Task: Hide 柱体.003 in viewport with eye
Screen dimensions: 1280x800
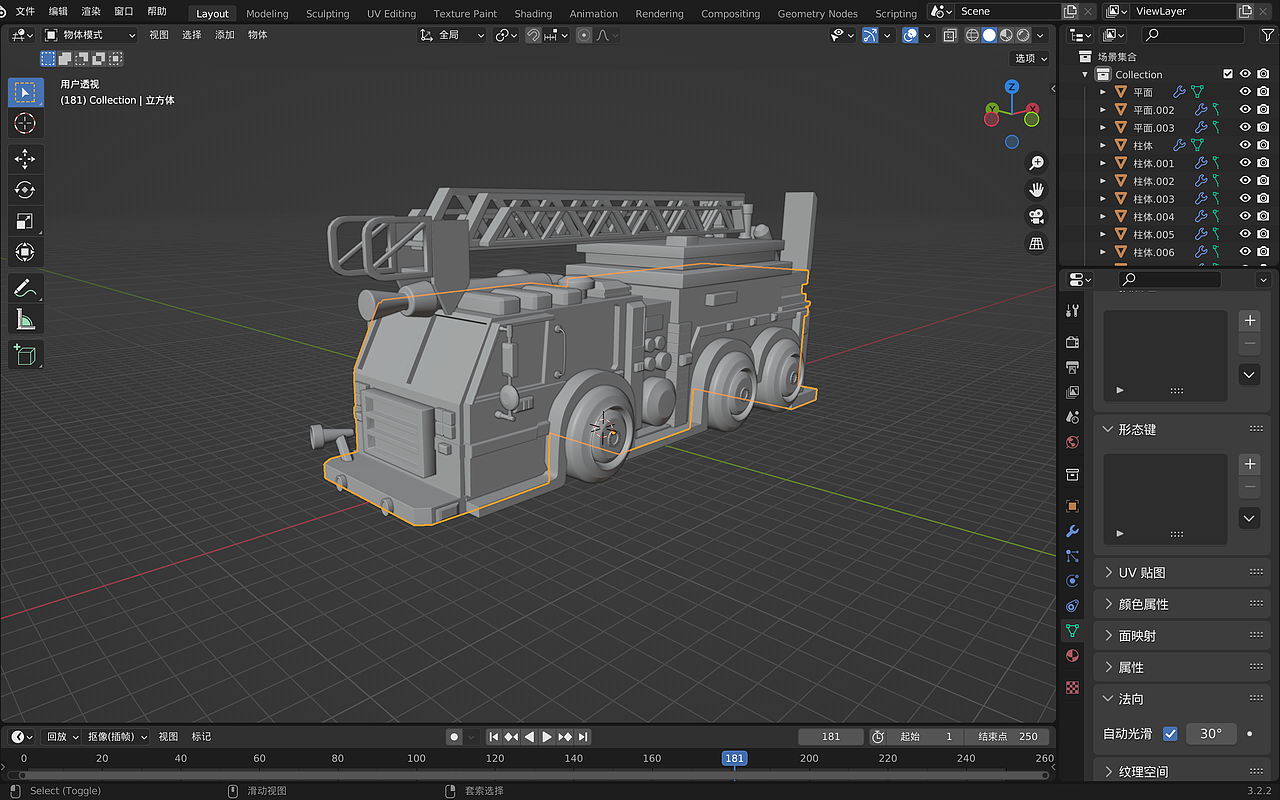Action: [1245, 199]
